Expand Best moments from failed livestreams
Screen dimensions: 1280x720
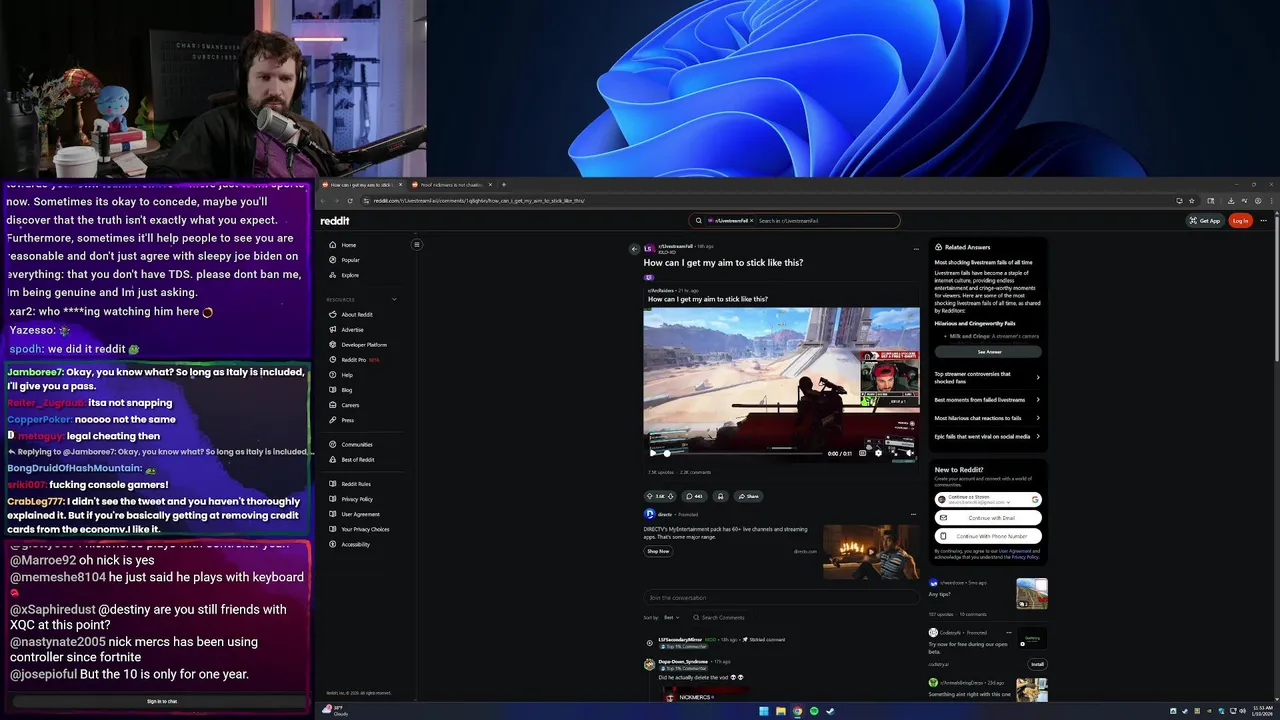coord(988,400)
